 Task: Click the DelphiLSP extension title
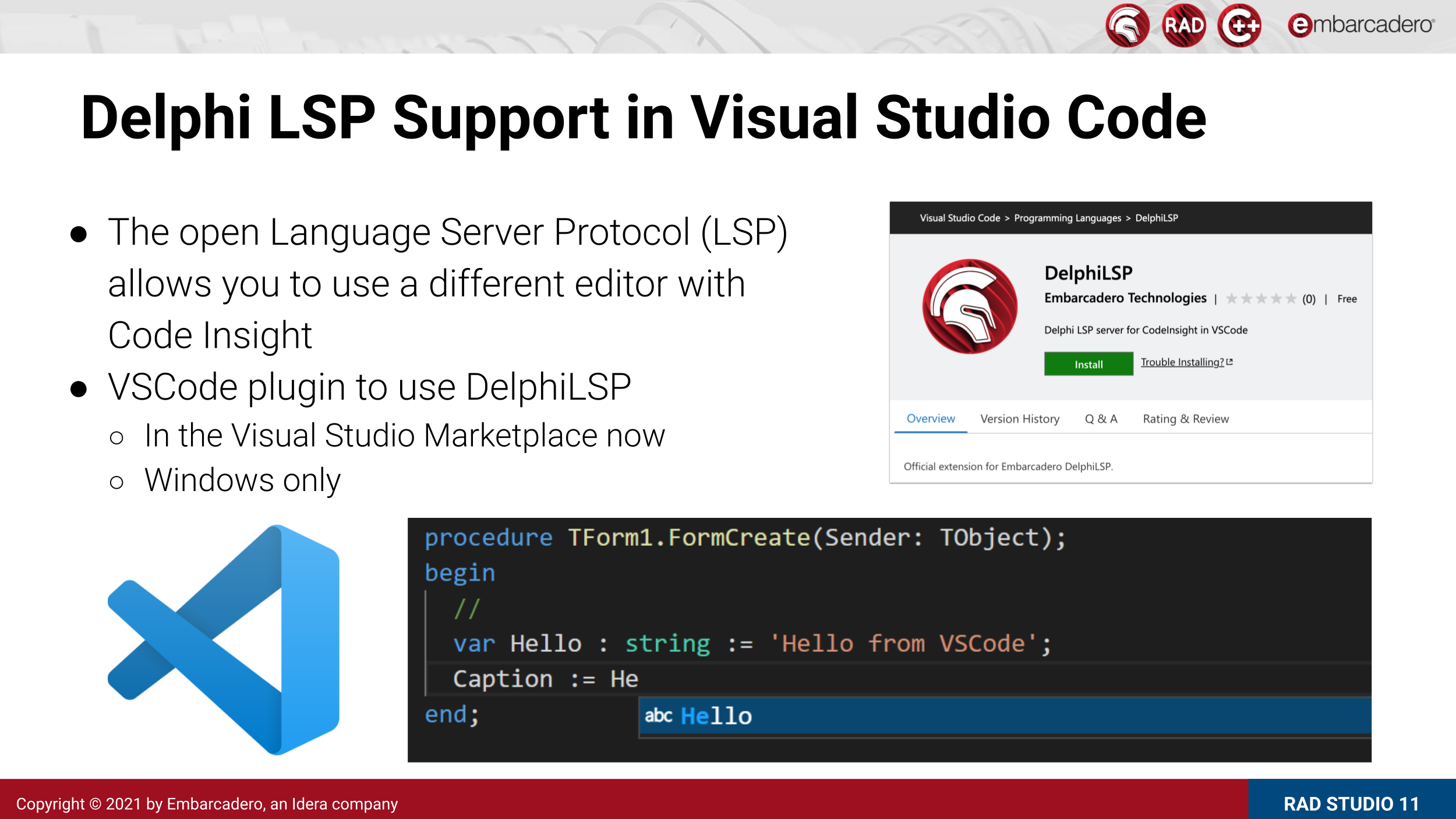coord(1088,273)
